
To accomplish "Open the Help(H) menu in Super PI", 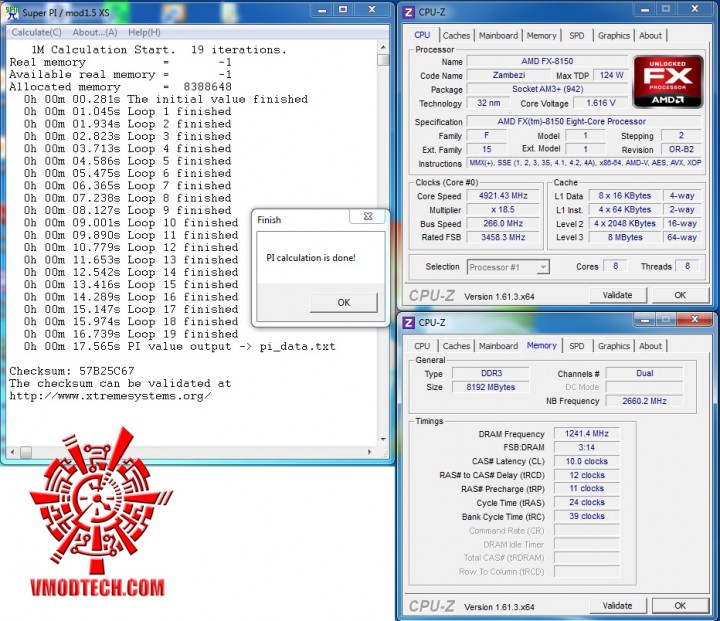I will point(144,32).
